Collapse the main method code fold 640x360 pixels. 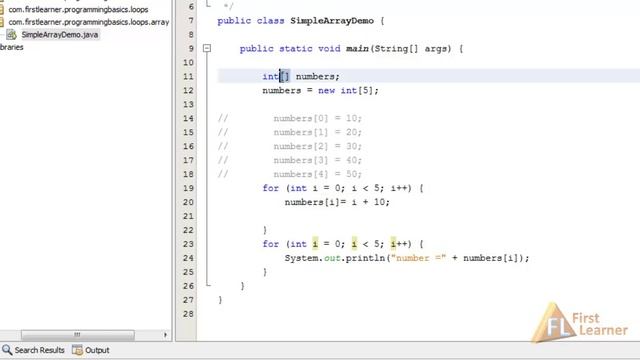(207, 49)
